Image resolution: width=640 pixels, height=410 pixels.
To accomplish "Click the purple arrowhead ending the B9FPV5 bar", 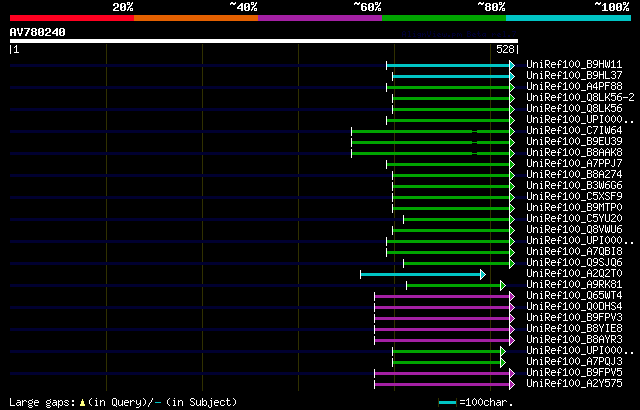I will click(x=512, y=374).
